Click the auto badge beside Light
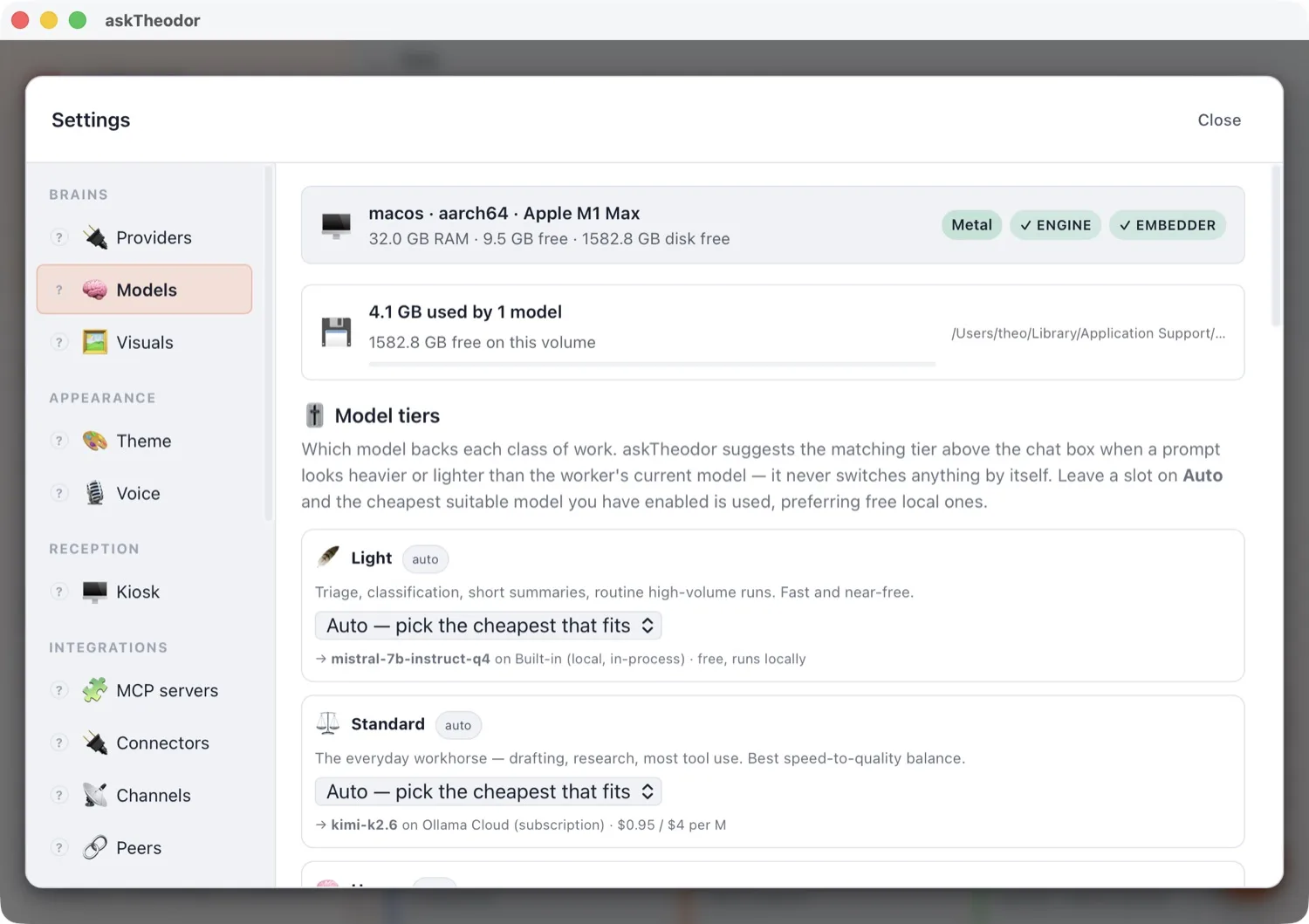This screenshot has height=924, width=1309. click(x=425, y=559)
